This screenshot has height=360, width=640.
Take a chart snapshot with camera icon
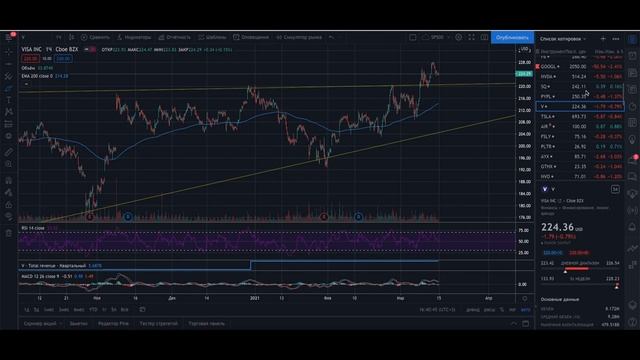pyautogui.click(x=484, y=37)
